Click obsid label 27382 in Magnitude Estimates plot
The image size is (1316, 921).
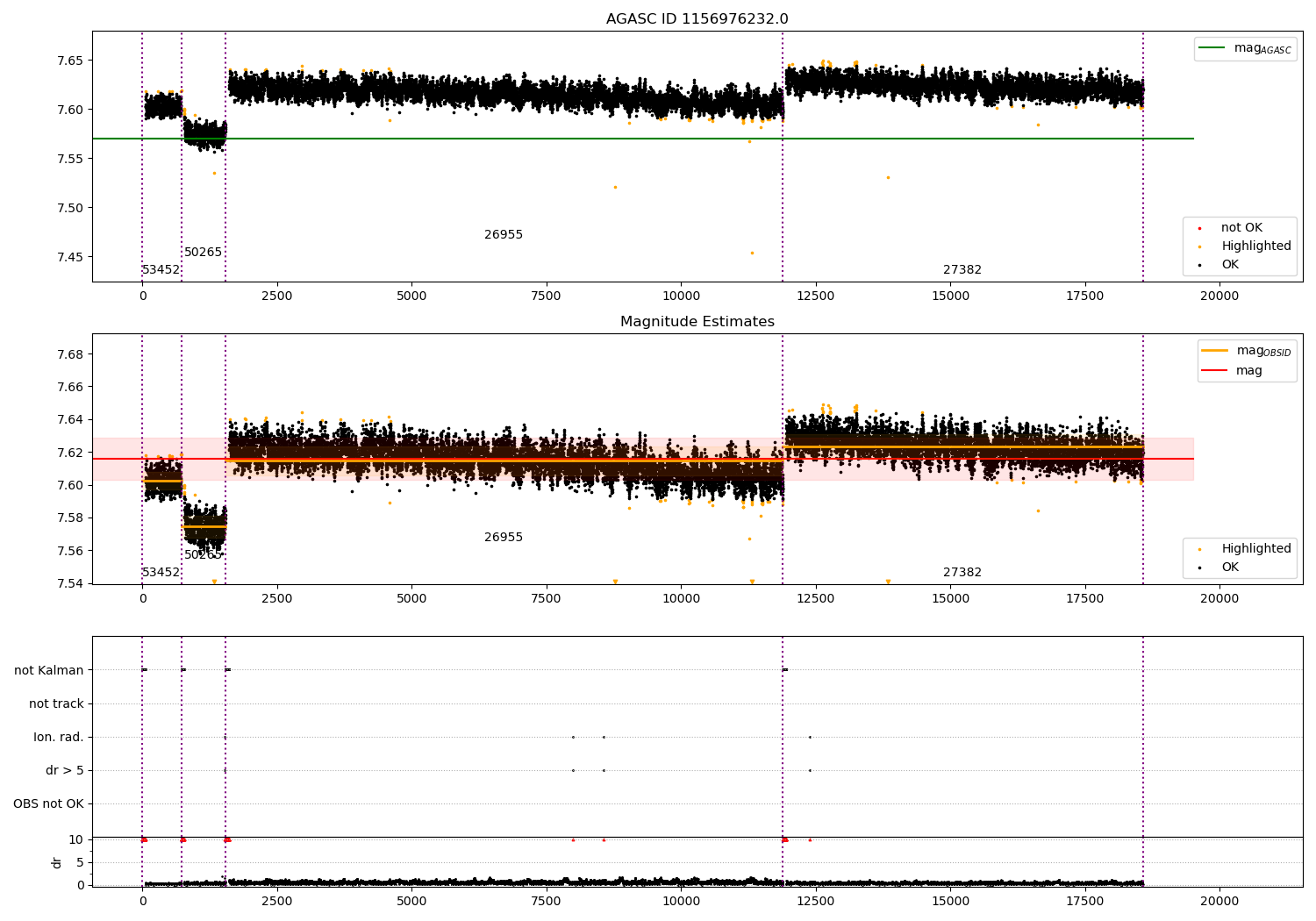(x=962, y=573)
